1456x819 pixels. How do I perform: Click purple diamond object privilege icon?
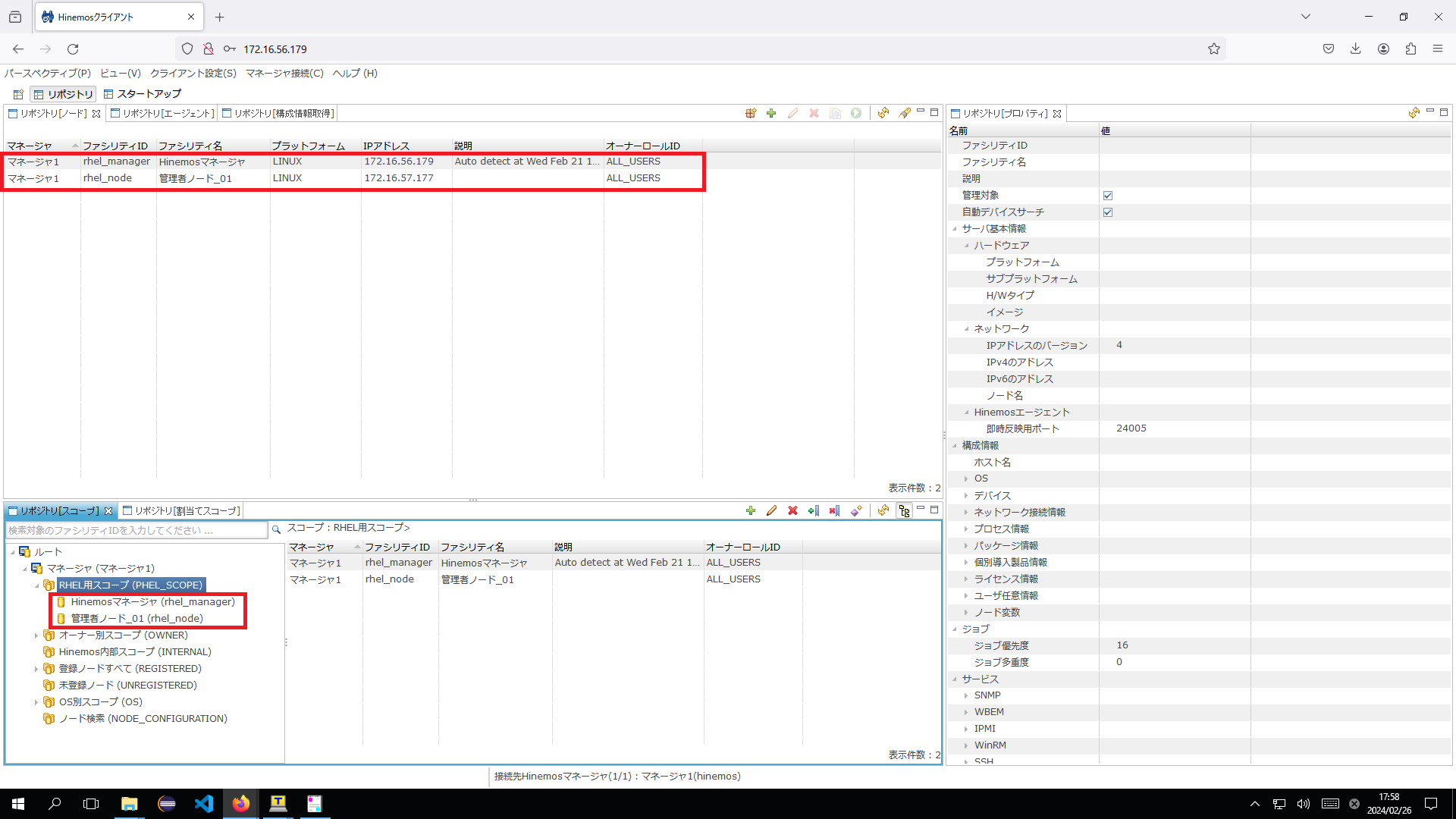(856, 510)
